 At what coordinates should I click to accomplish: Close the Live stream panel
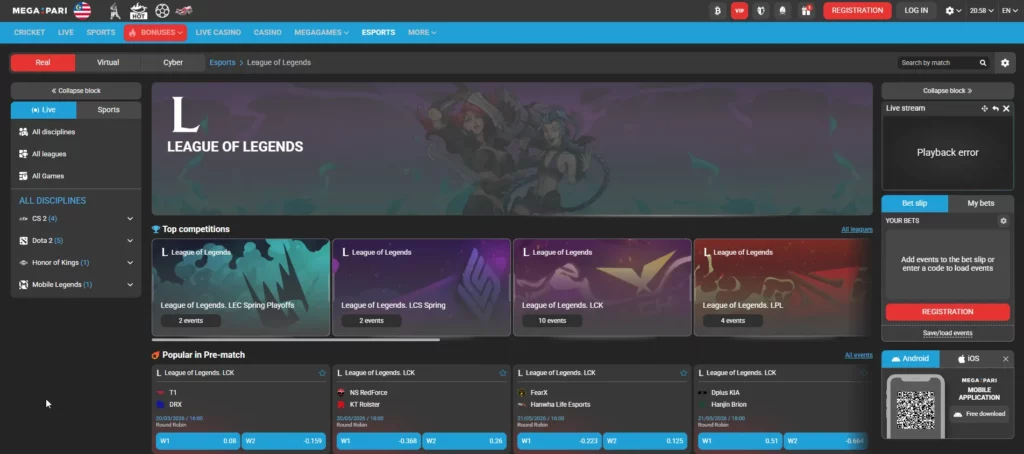(1006, 108)
